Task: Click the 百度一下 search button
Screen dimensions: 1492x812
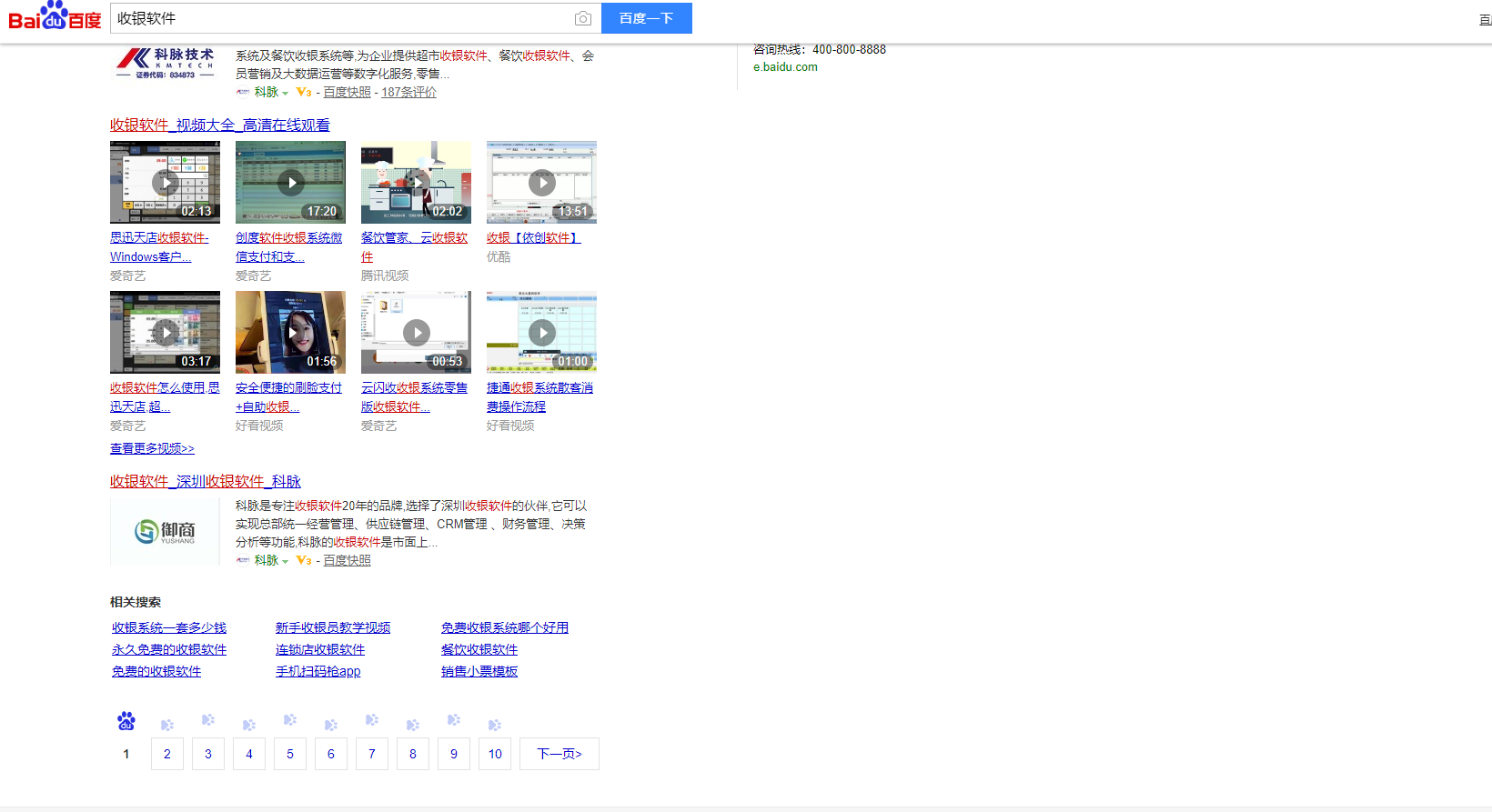Action: [x=647, y=18]
